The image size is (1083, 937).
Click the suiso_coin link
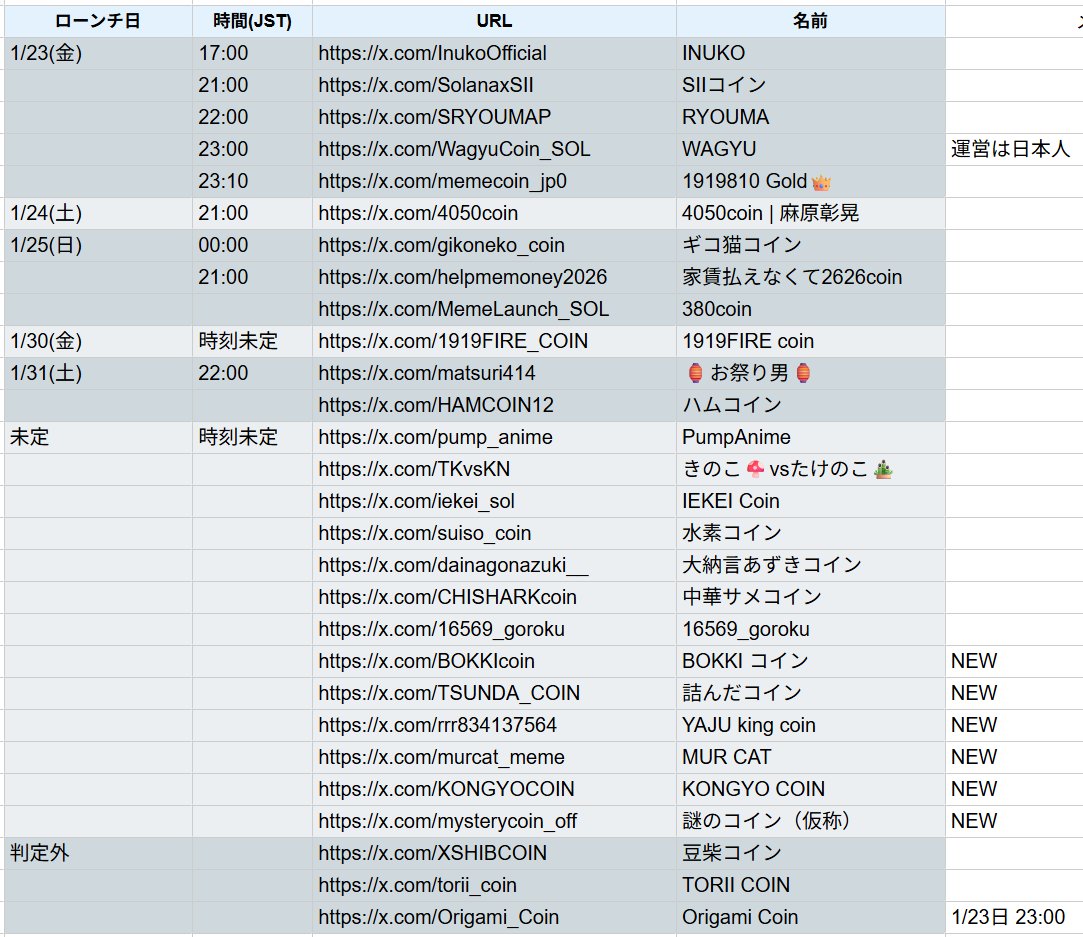(425, 533)
